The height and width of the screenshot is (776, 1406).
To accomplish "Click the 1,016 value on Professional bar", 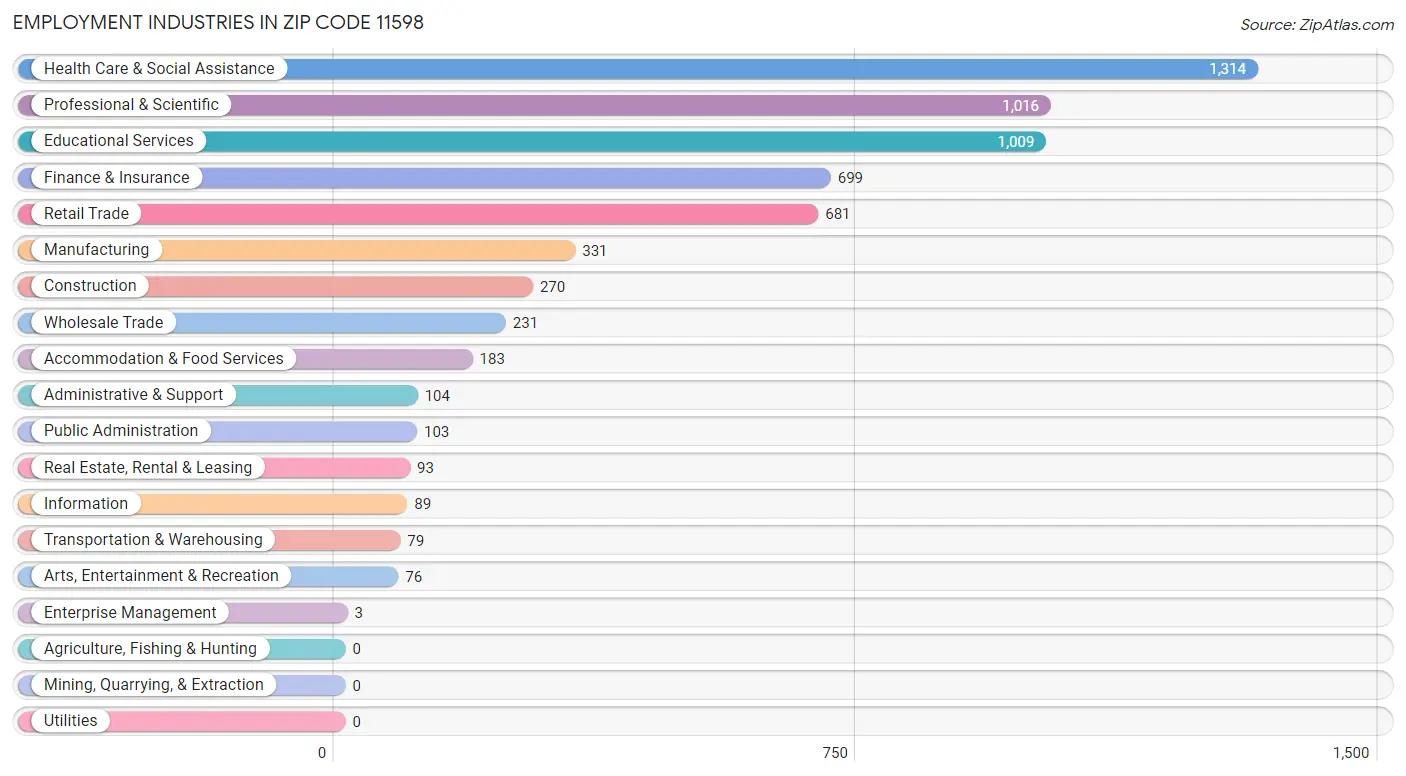I will [x=1020, y=105].
